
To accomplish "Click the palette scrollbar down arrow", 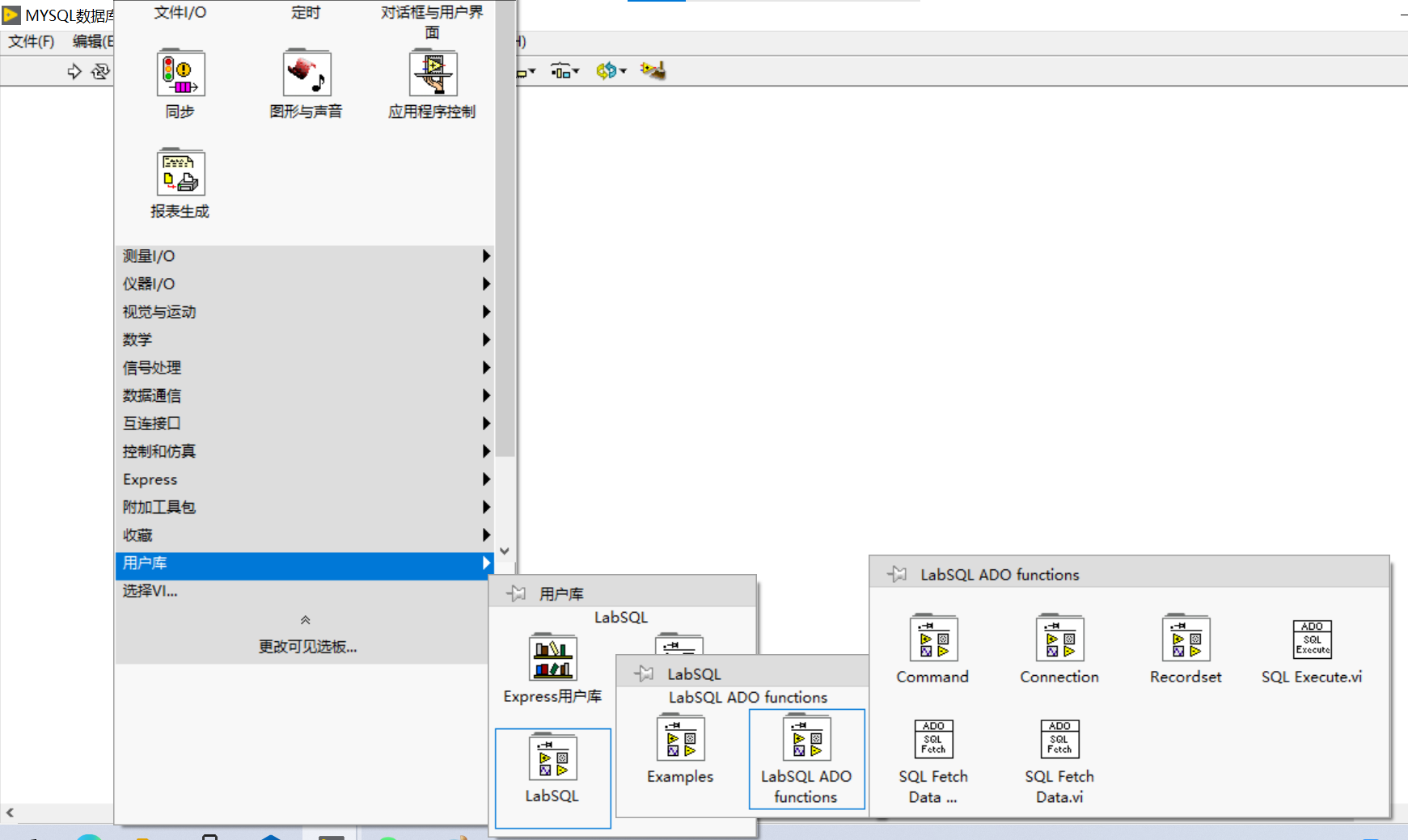I will [x=504, y=550].
